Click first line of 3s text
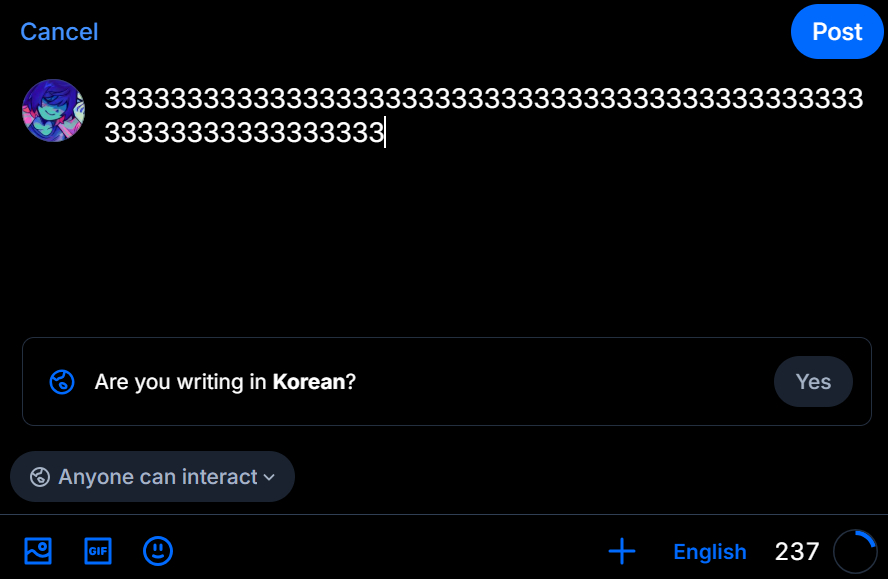 pos(483,100)
